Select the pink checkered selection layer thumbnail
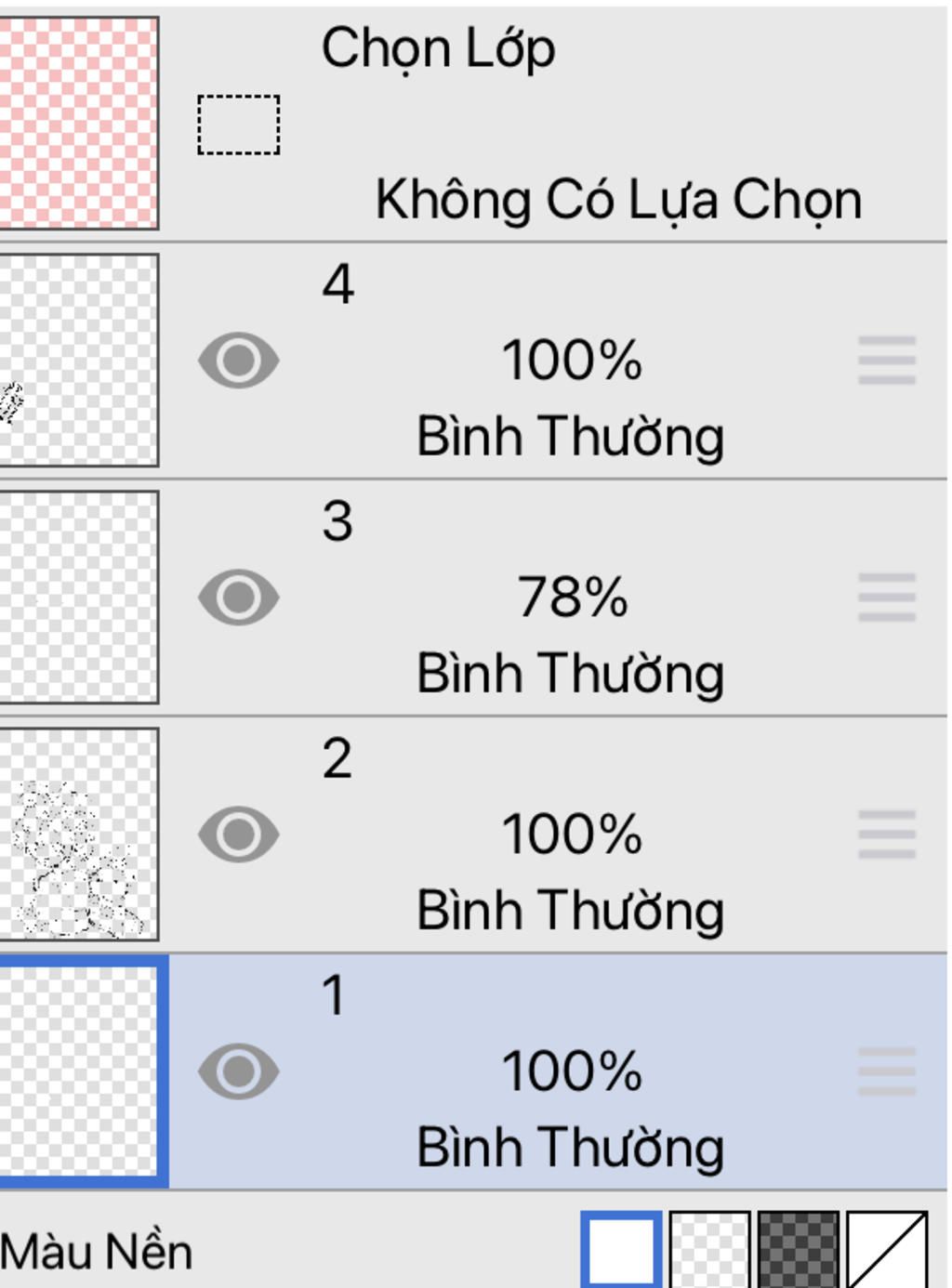 pos(79,123)
